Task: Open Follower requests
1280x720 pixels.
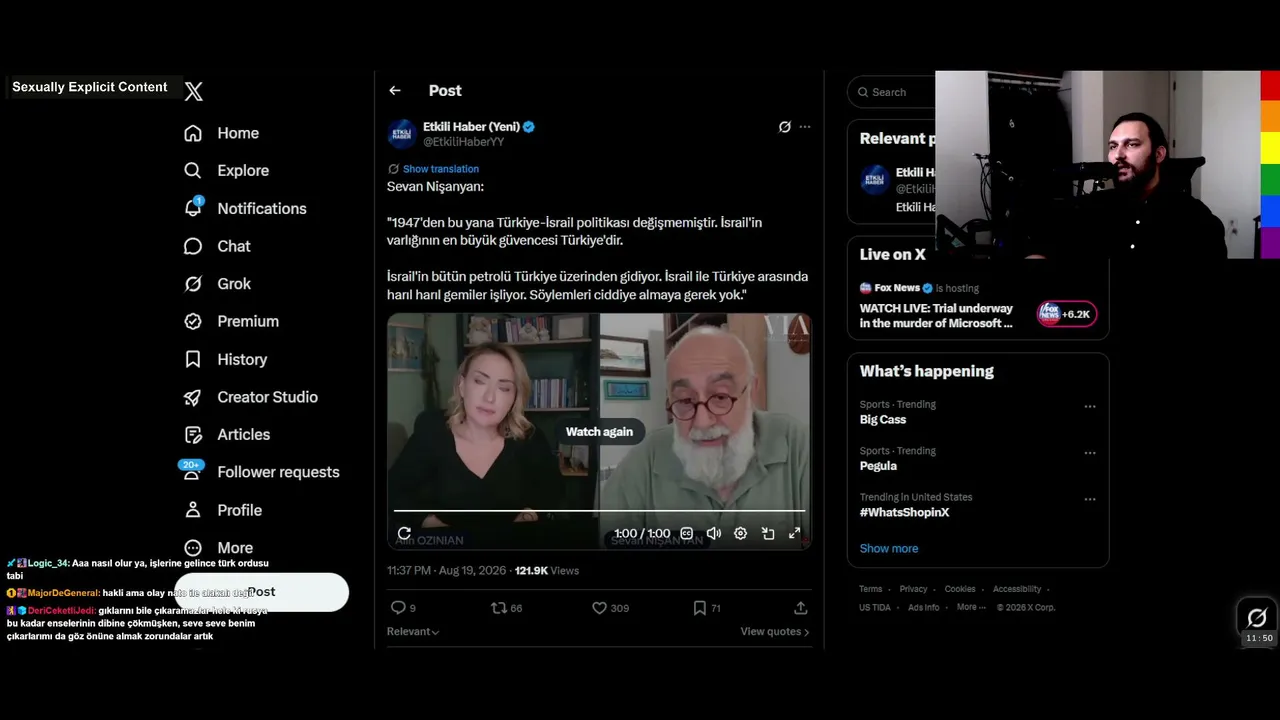Action: (x=260, y=472)
